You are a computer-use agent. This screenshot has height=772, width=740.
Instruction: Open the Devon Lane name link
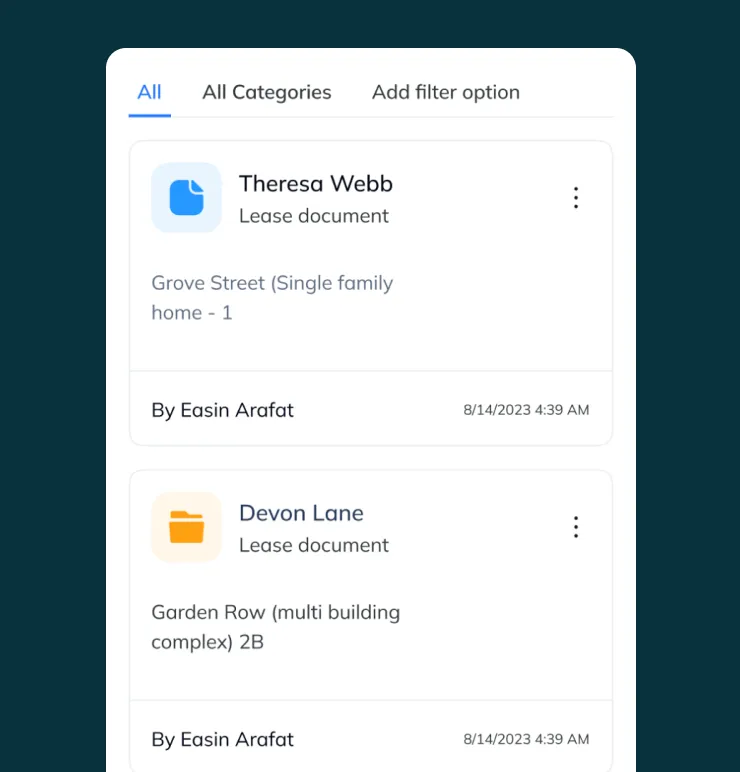coord(301,513)
